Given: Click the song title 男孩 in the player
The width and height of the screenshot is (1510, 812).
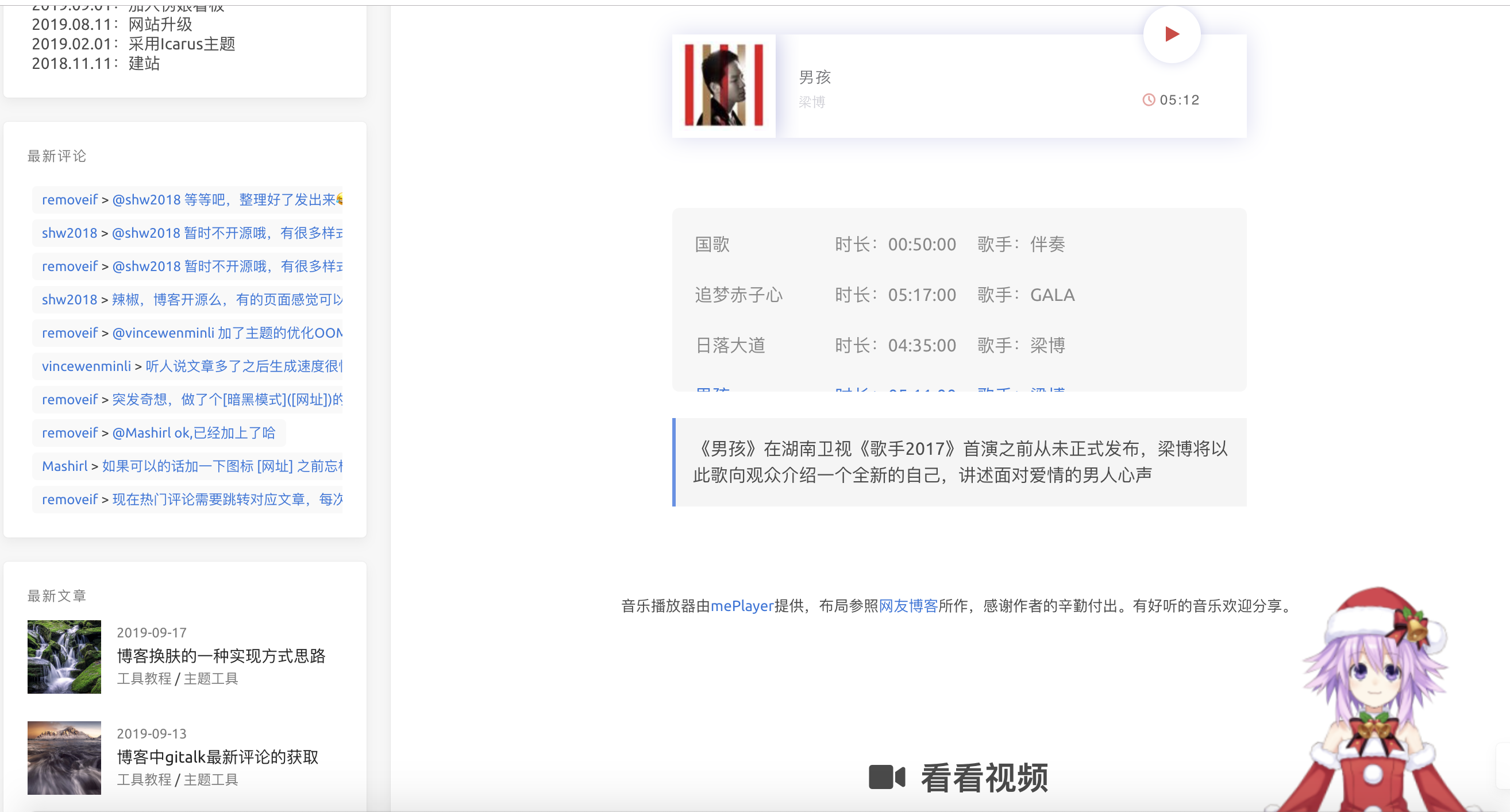Looking at the screenshot, I should tap(815, 77).
